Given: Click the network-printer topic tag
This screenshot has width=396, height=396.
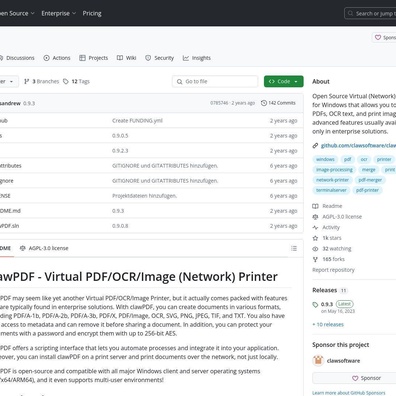Looking at the screenshot, I should coord(332,180).
